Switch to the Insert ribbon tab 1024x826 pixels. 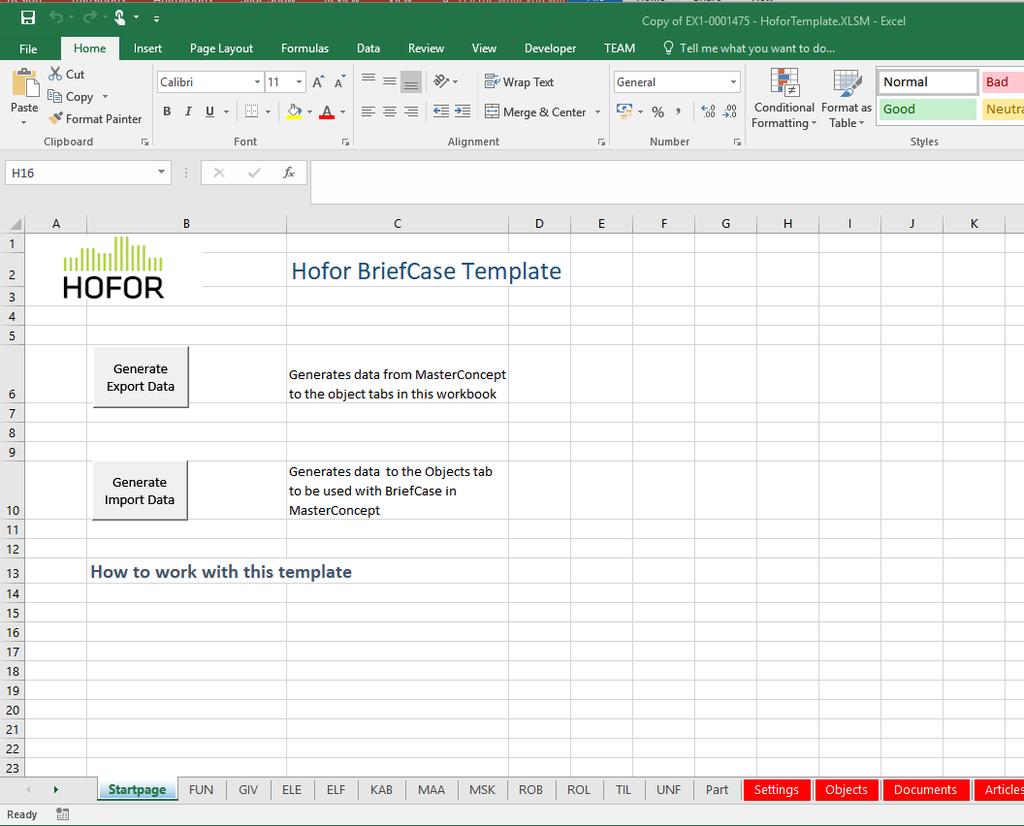(x=148, y=48)
